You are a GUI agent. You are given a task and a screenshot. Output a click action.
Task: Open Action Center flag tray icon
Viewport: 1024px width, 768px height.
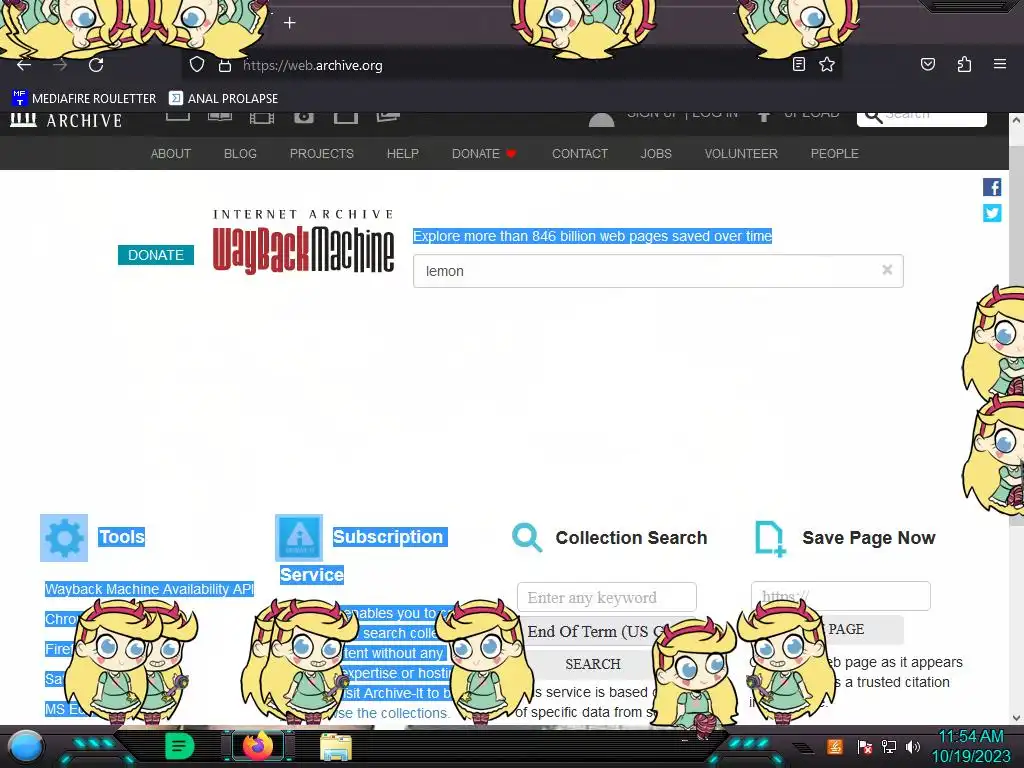pos(865,746)
